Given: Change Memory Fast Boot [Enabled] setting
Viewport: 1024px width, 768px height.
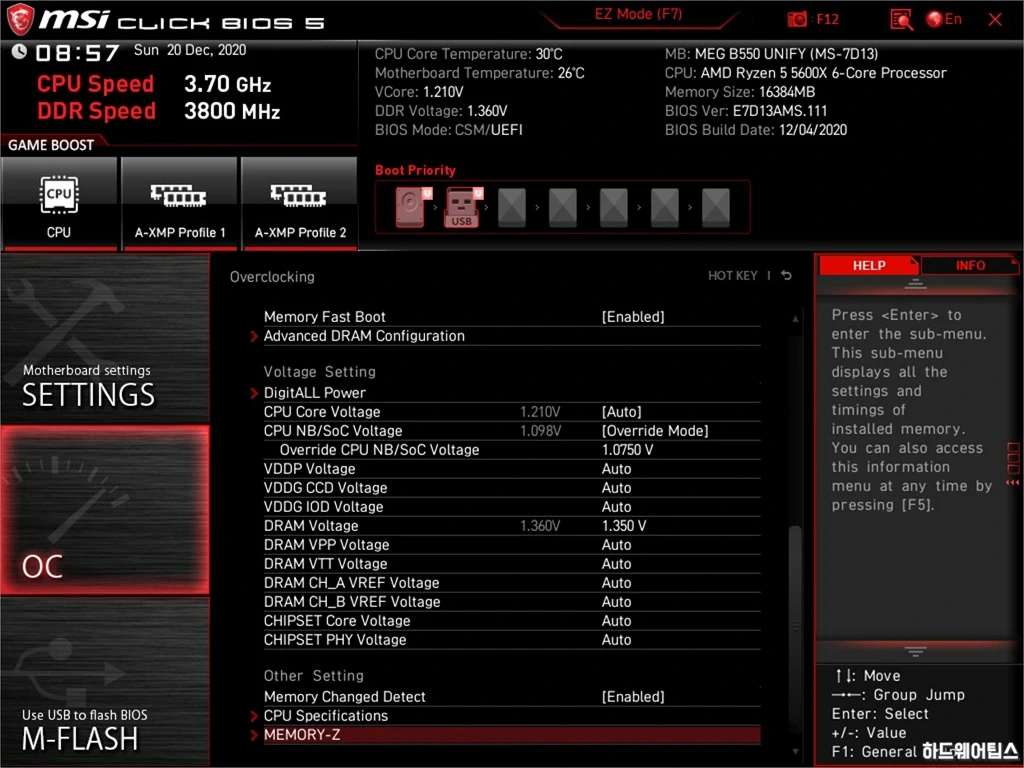Looking at the screenshot, I should (633, 317).
